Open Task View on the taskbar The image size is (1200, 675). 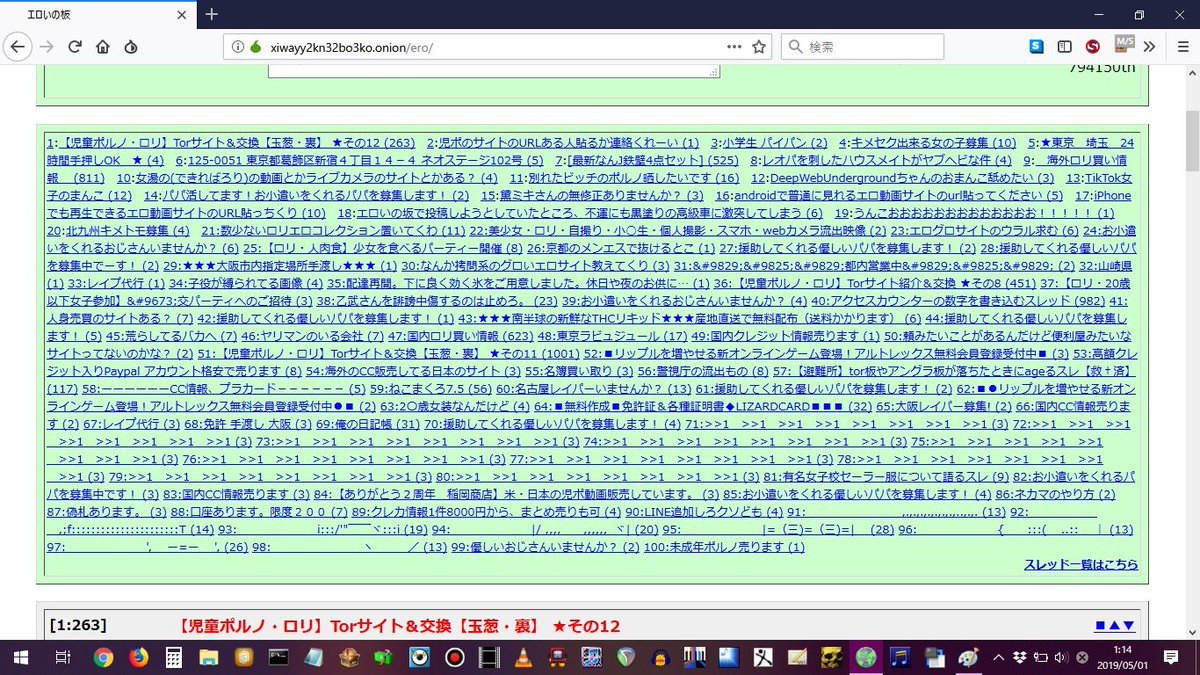point(62,657)
